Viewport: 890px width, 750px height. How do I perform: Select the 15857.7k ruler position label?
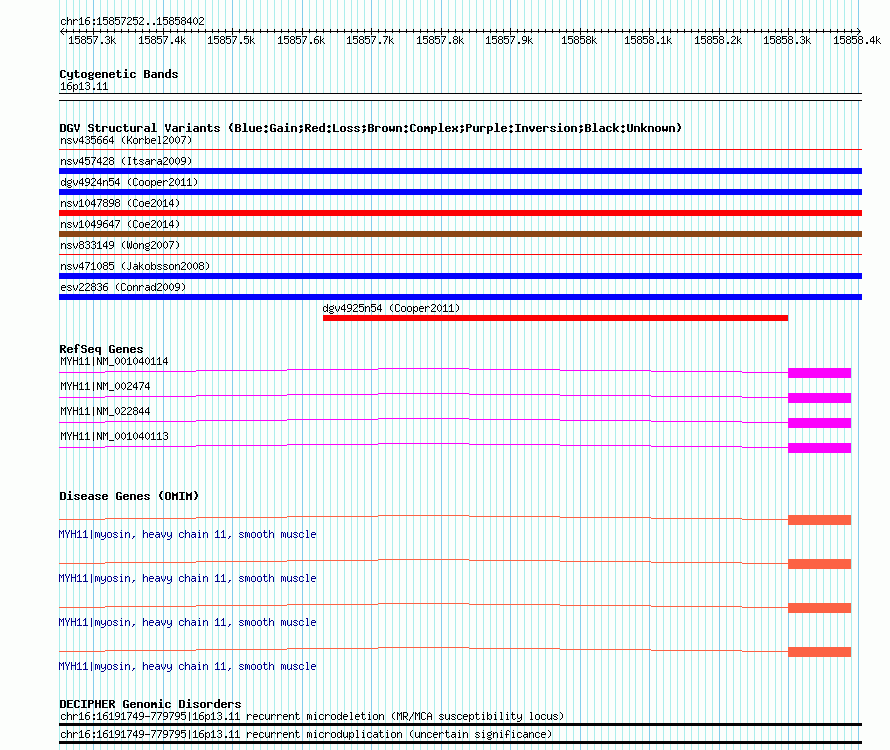[370, 40]
